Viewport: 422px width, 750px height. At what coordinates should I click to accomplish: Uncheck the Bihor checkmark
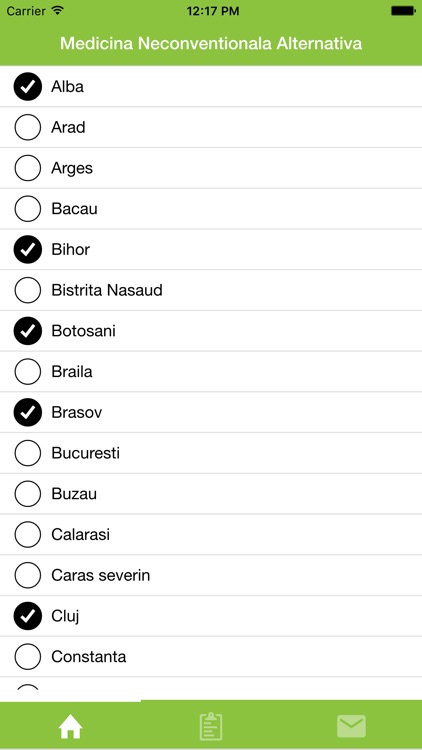pyautogui.click(x=28, y=249)
